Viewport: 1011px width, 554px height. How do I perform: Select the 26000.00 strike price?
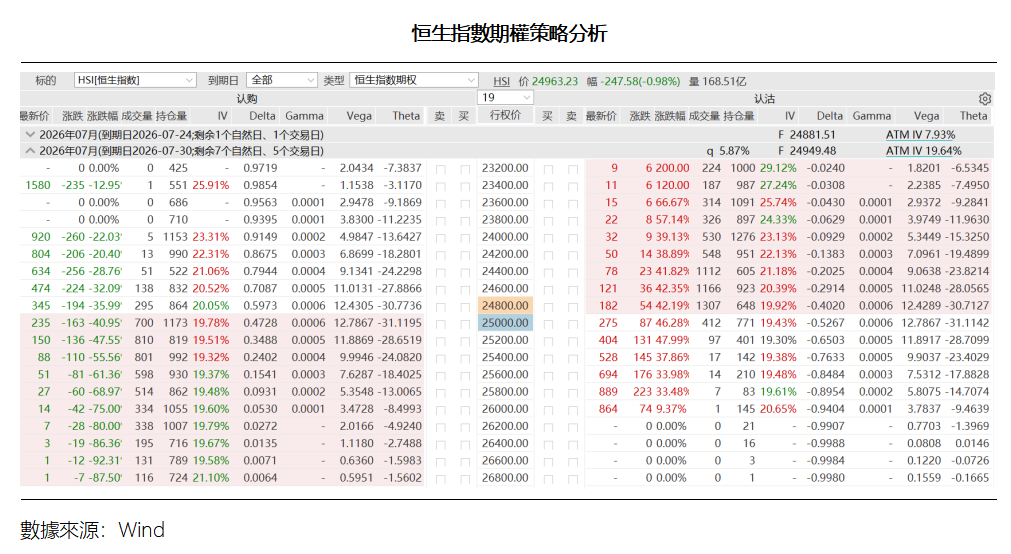[x=506, y=409]
